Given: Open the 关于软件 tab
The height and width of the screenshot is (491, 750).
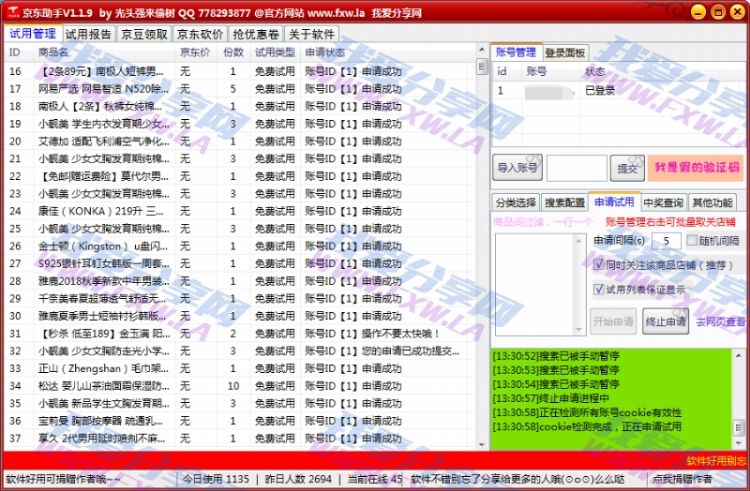Looking at the screenshot, I should pyautogui.click(x=311, y=34).
